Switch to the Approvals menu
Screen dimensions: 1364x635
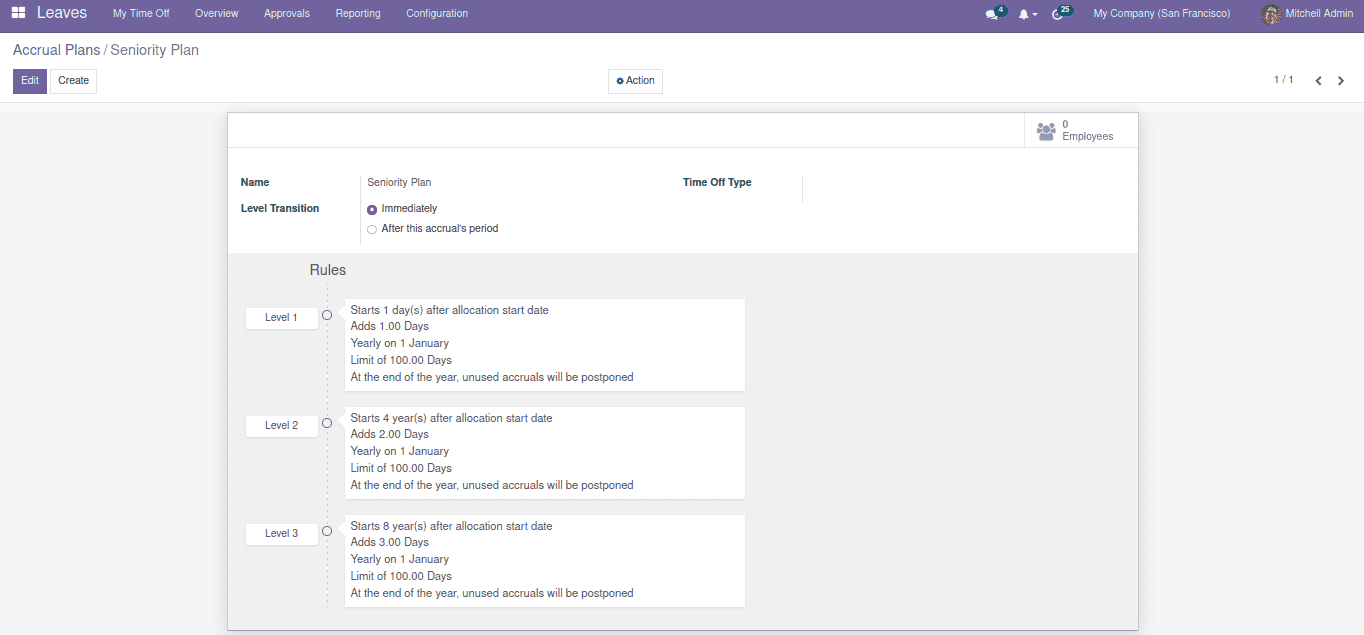(x=287, y=14)
